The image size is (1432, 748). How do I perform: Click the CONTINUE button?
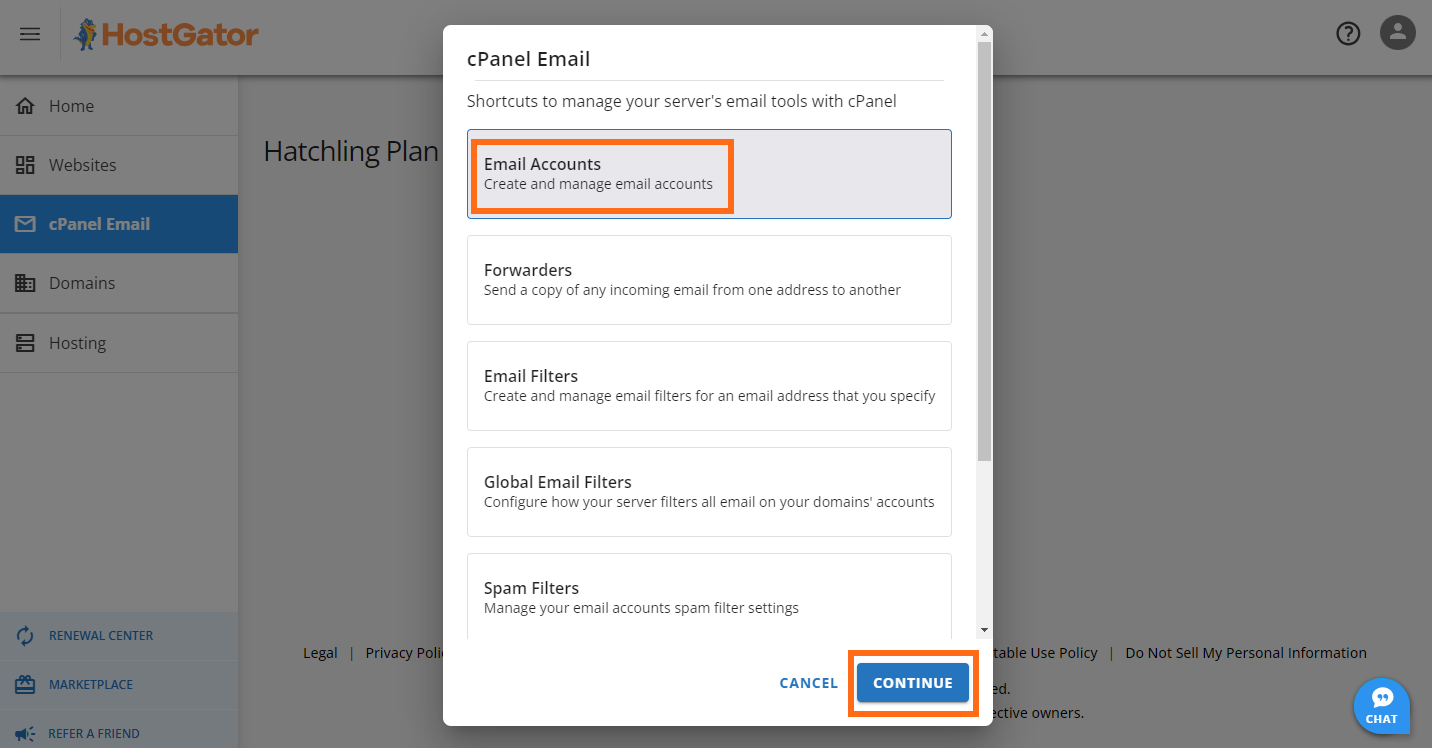[912, 682]
